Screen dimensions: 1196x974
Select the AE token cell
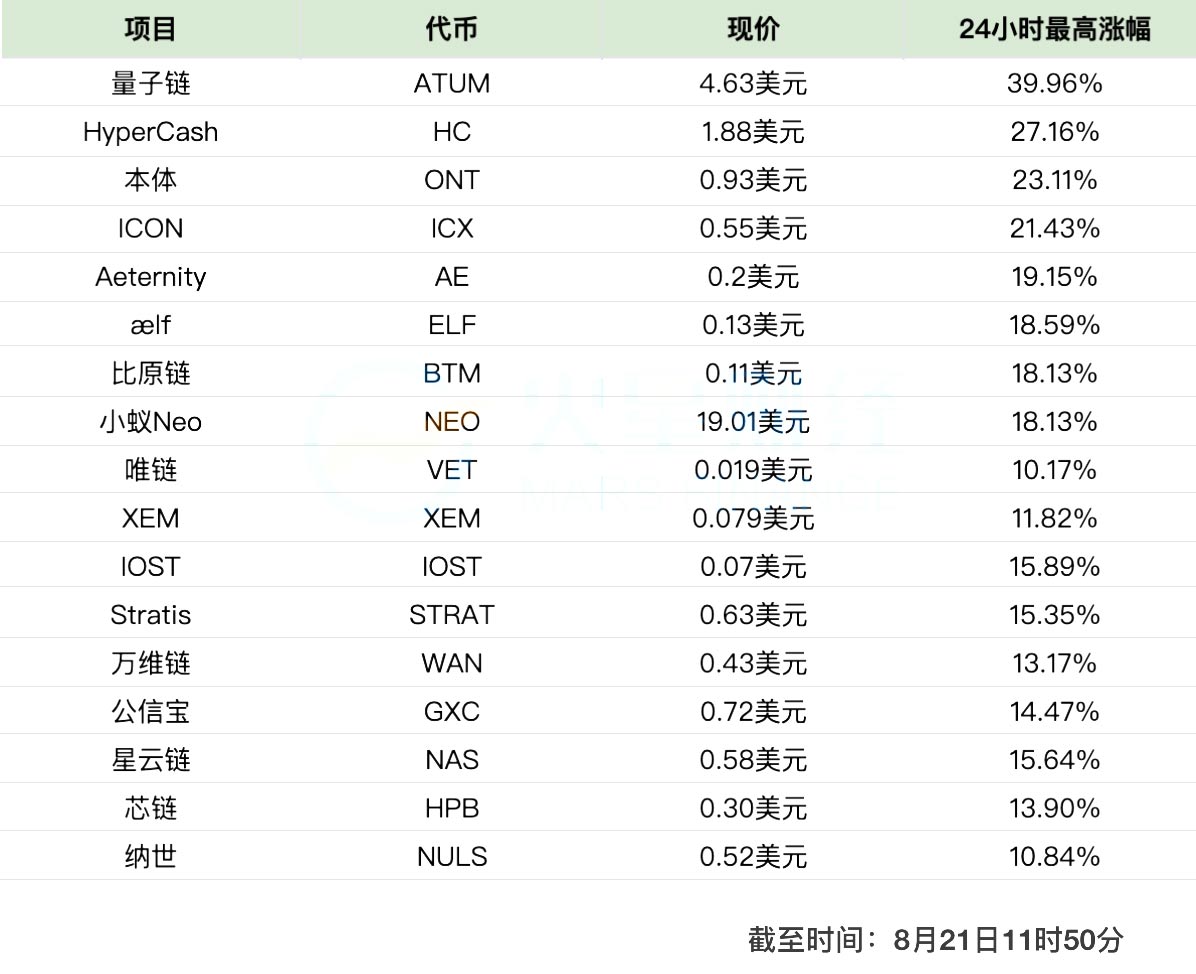point(452,277)
